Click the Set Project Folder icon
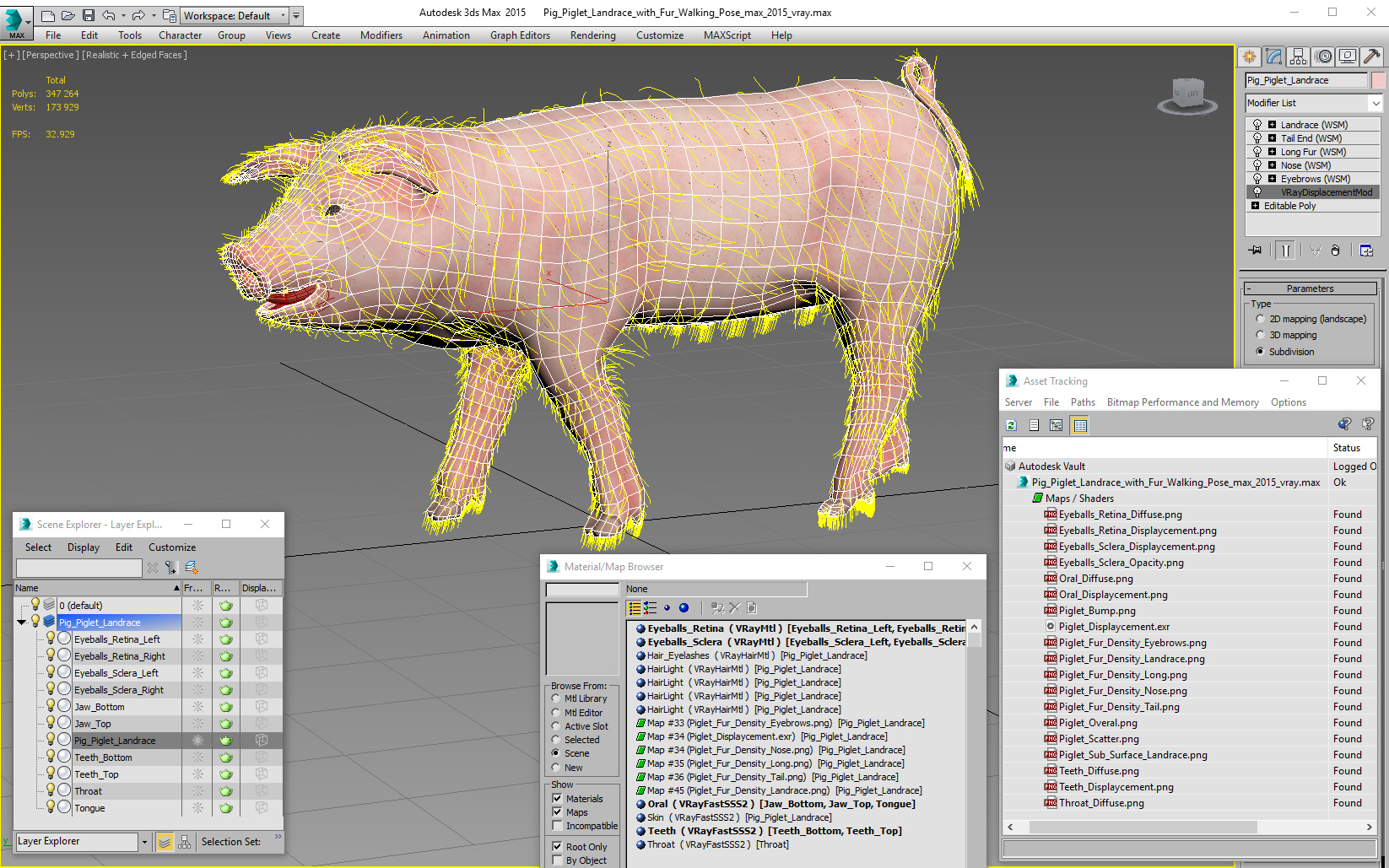 tap(169, 15)
